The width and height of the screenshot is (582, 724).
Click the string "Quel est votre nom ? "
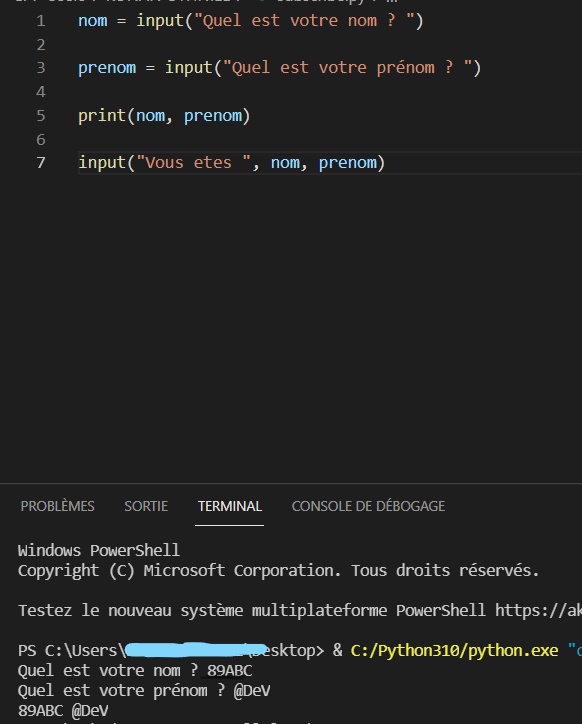coord(304,21)
